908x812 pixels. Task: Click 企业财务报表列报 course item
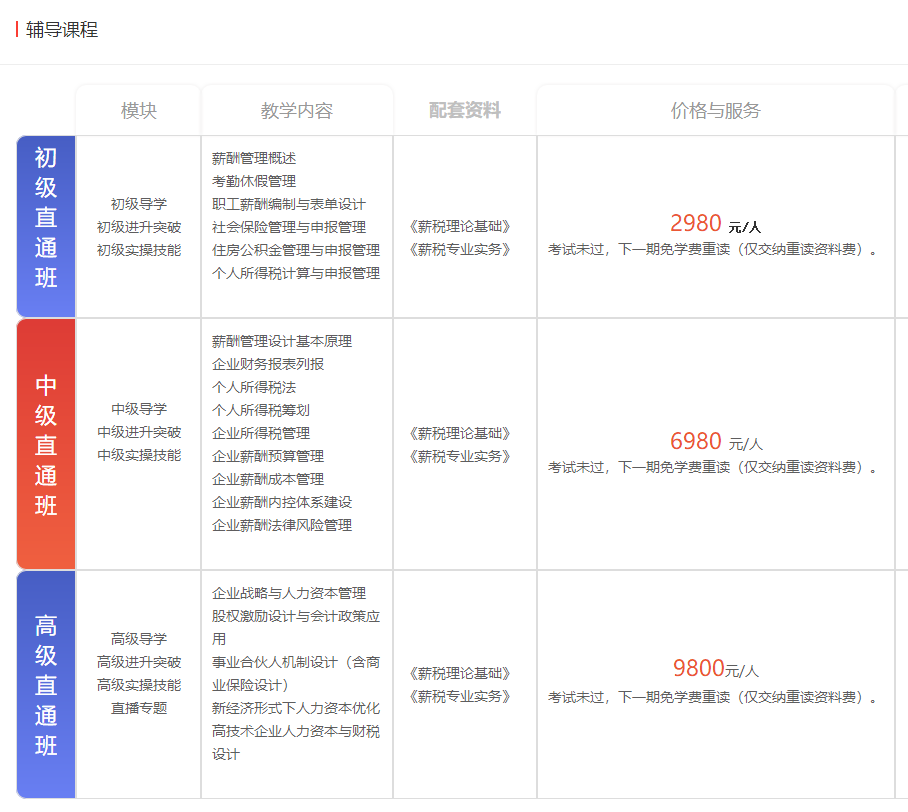pos(268,364)
